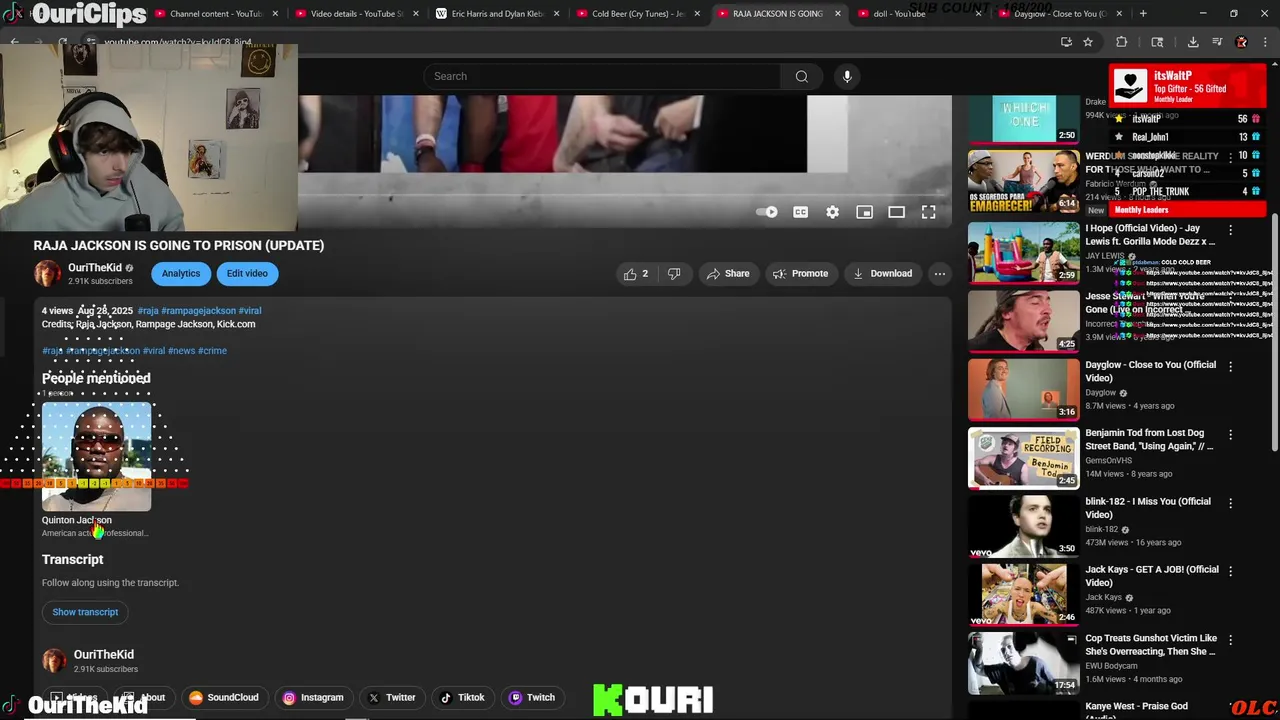Click OuriTheKid channel avatar beside video title

point(47,273)
